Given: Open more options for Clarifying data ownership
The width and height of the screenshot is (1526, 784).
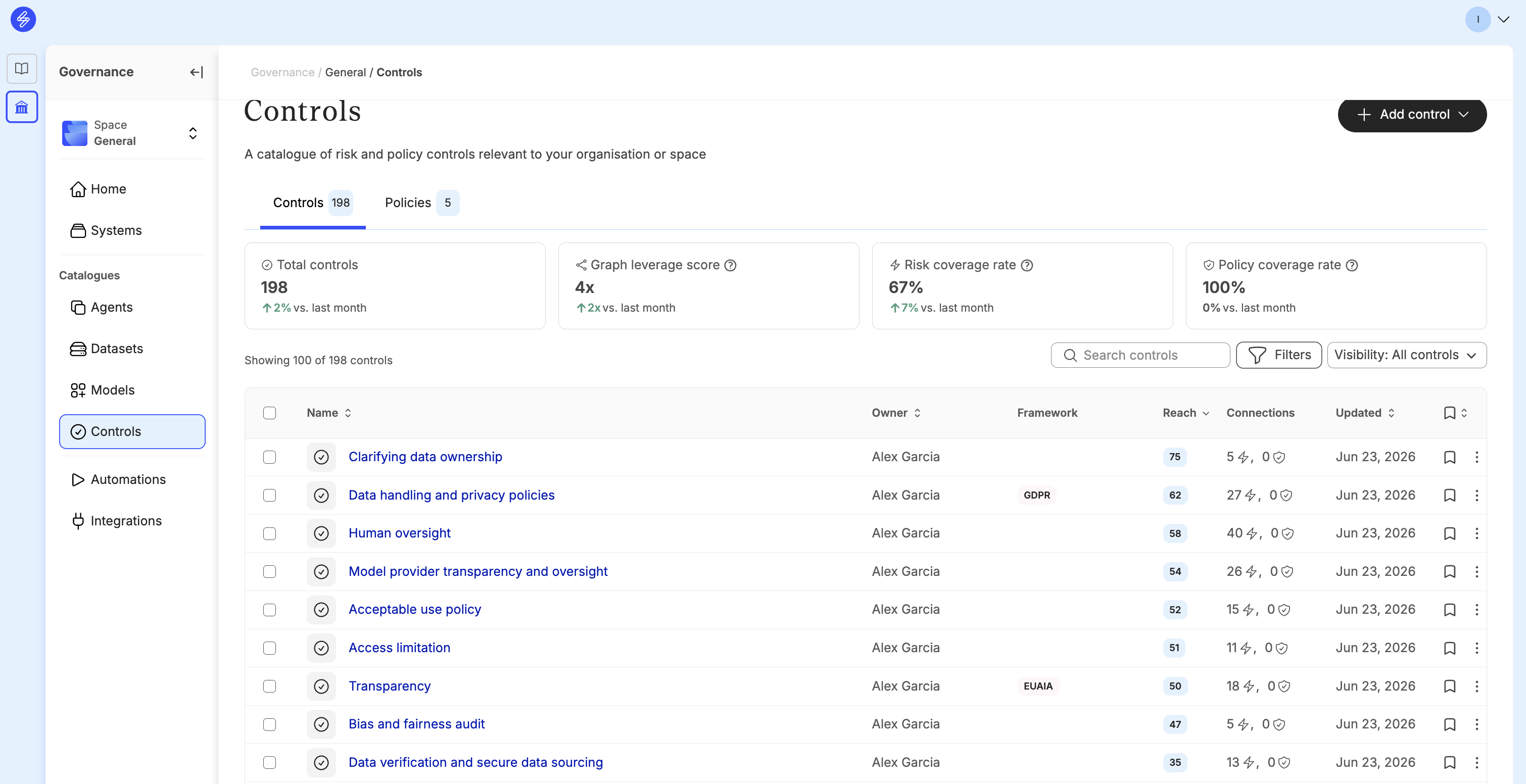Looking at the screenshot, I should [1477, 457].
